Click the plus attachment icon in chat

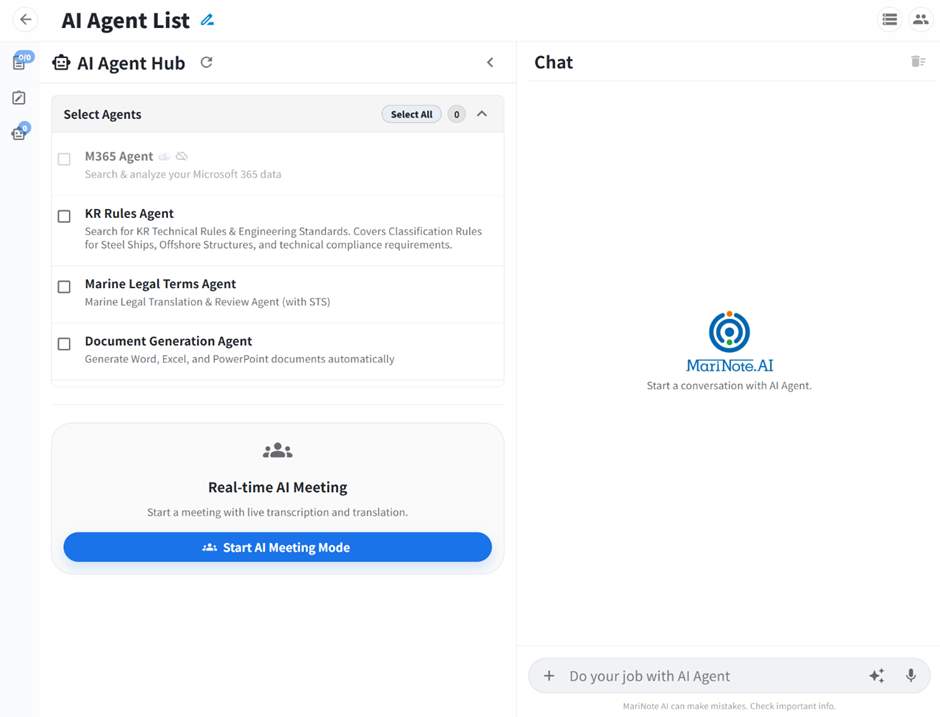coord(549,676)
